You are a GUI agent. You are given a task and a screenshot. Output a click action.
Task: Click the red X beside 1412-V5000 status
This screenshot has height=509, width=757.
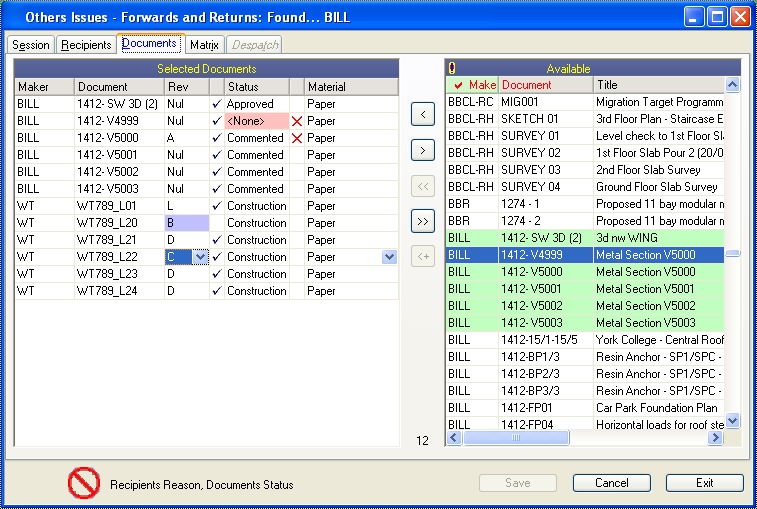297,138
